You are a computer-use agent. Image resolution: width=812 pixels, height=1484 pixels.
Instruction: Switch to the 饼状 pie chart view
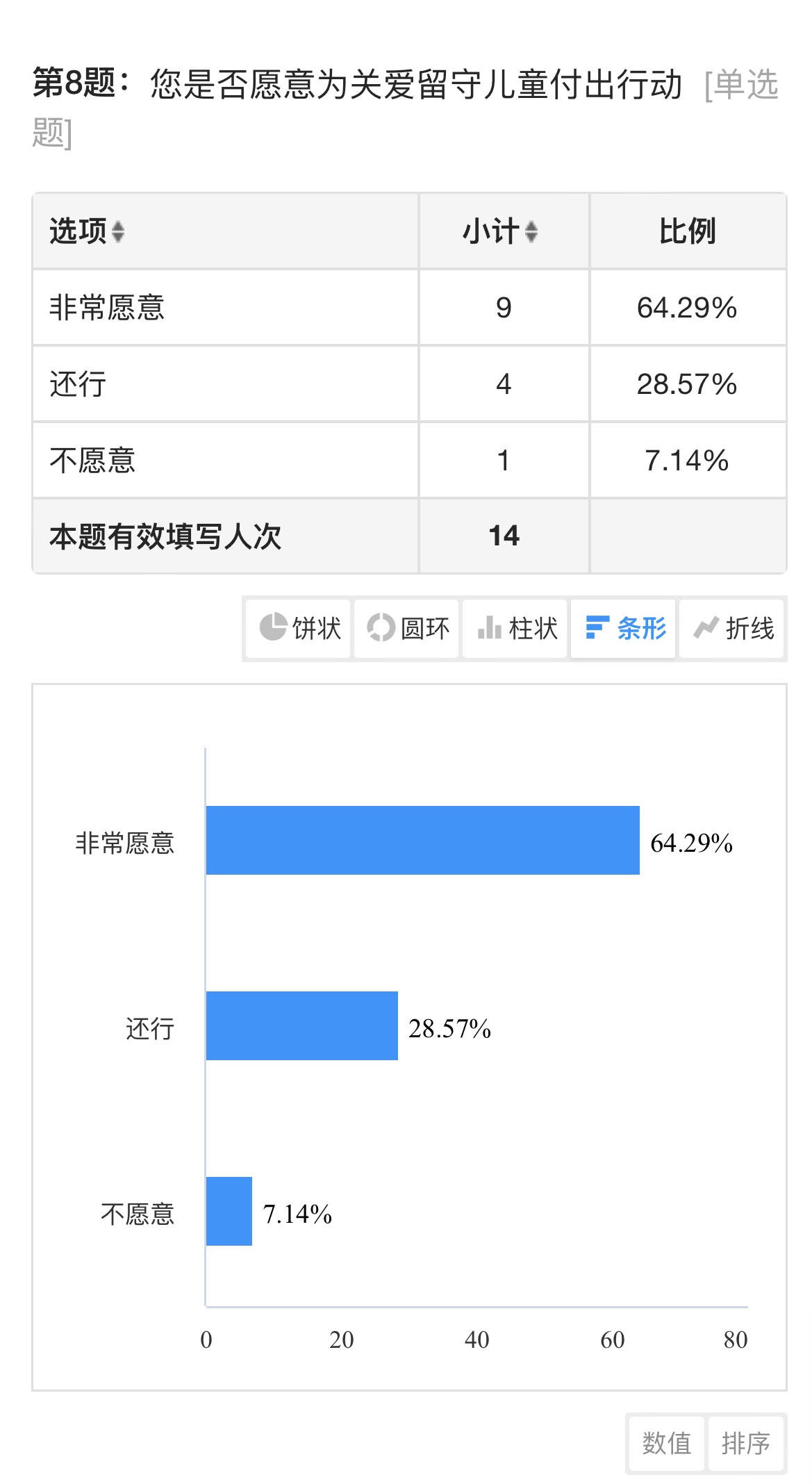[299, 628]
